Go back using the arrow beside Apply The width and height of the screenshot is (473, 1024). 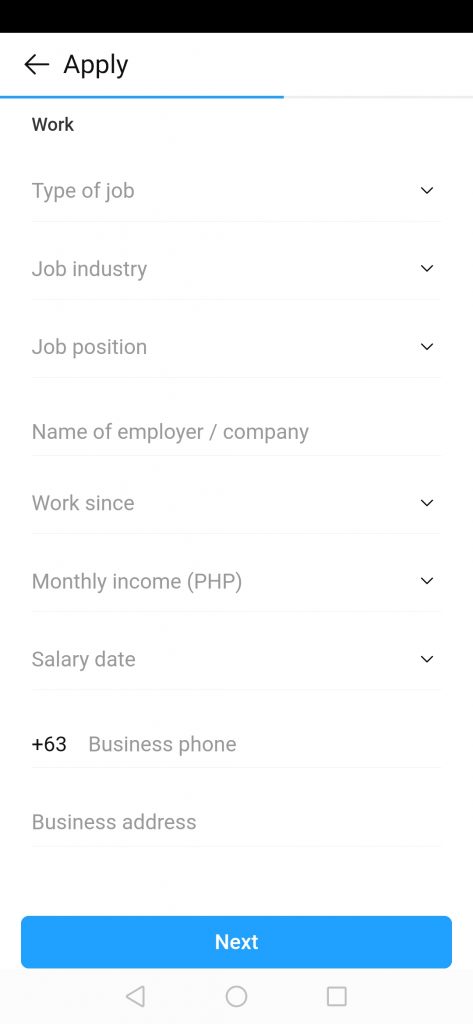36,64
